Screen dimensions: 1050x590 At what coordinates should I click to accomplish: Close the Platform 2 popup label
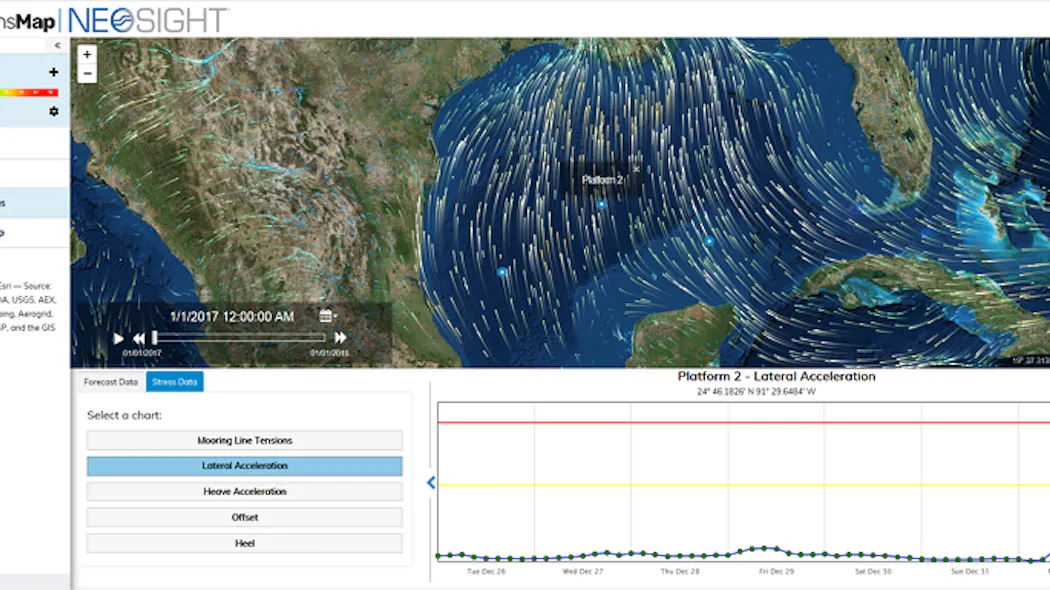point(635,169)
